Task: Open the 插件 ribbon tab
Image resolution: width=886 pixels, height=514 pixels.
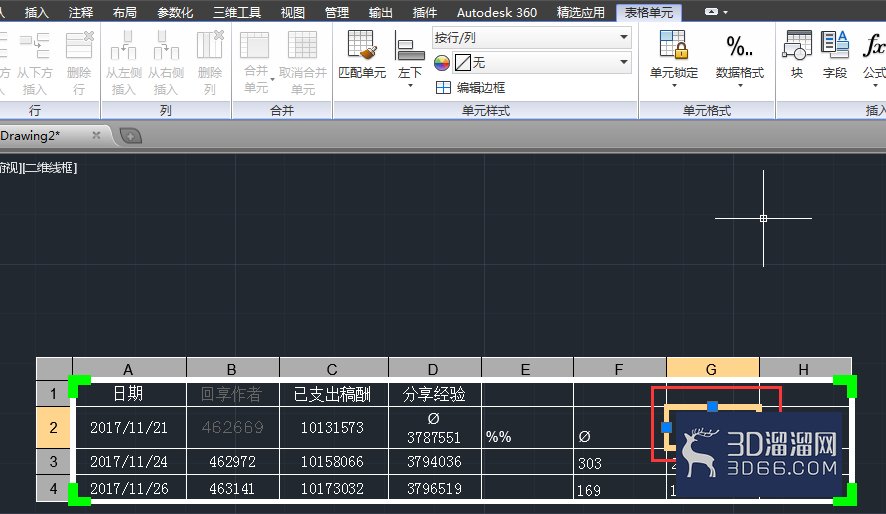Action: 425,12
